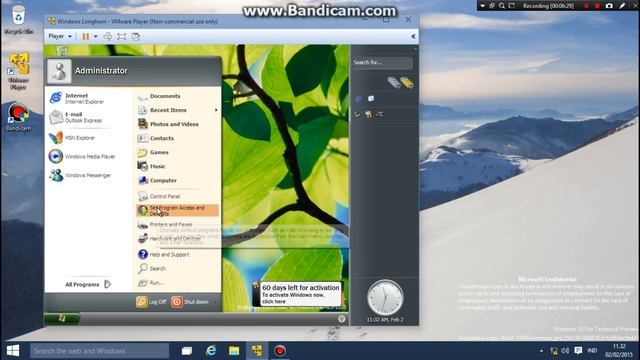Image resolution: width=640 pixels, height=360 pixels.
Task: Open Task View on the Windows 10 taskbar
Action: click(x=187, y=351)
